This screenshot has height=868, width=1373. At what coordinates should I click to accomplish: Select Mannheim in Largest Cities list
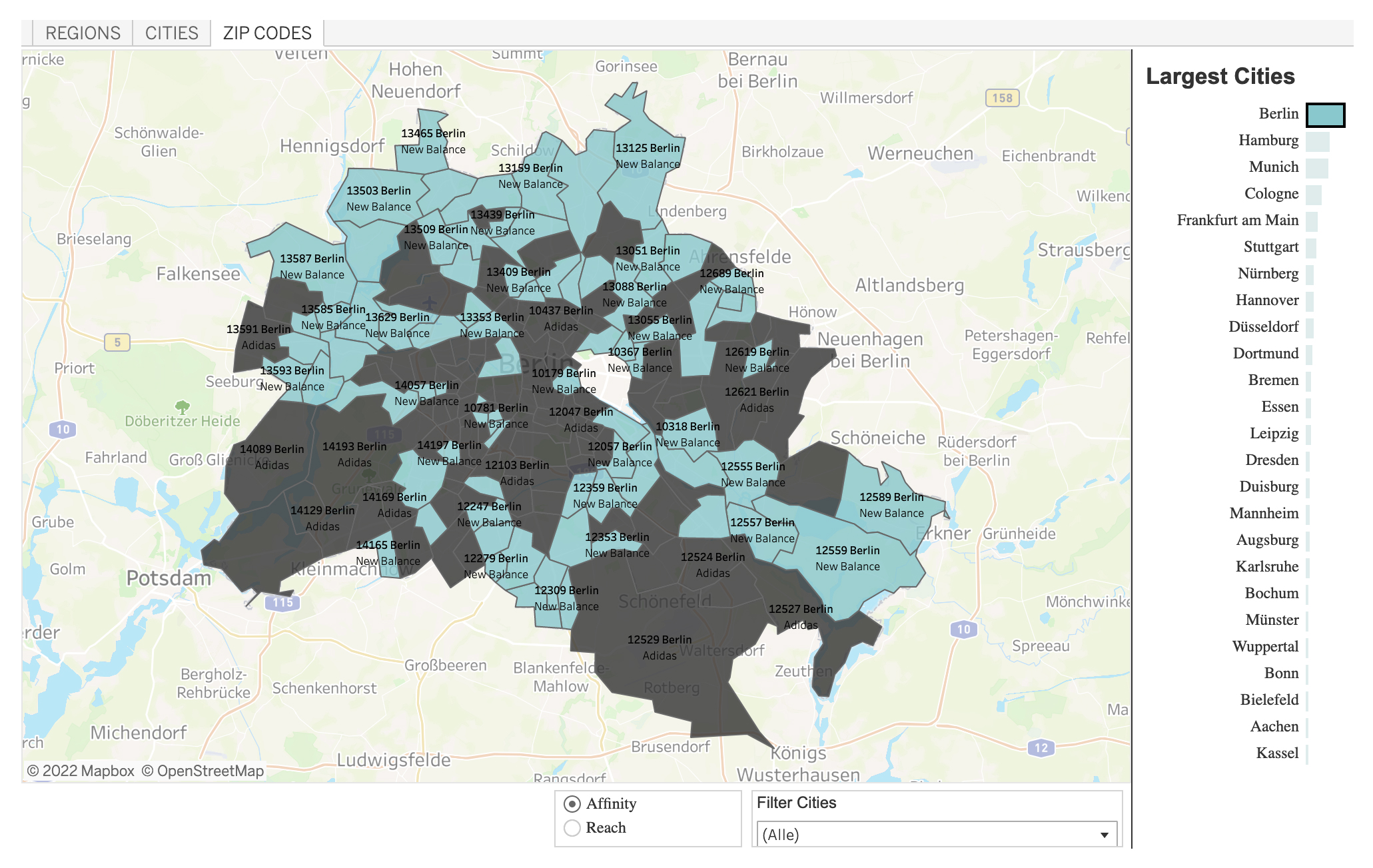(1264, 514)
